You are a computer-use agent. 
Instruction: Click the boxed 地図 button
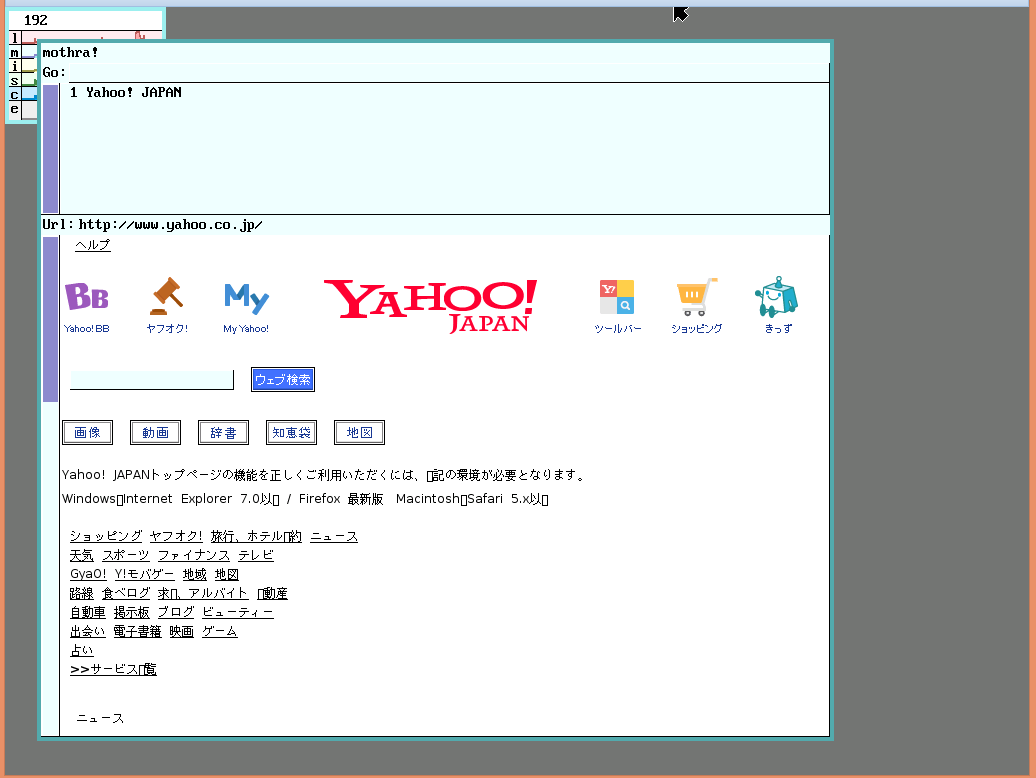pyautogui.click(x=359, y=433)
